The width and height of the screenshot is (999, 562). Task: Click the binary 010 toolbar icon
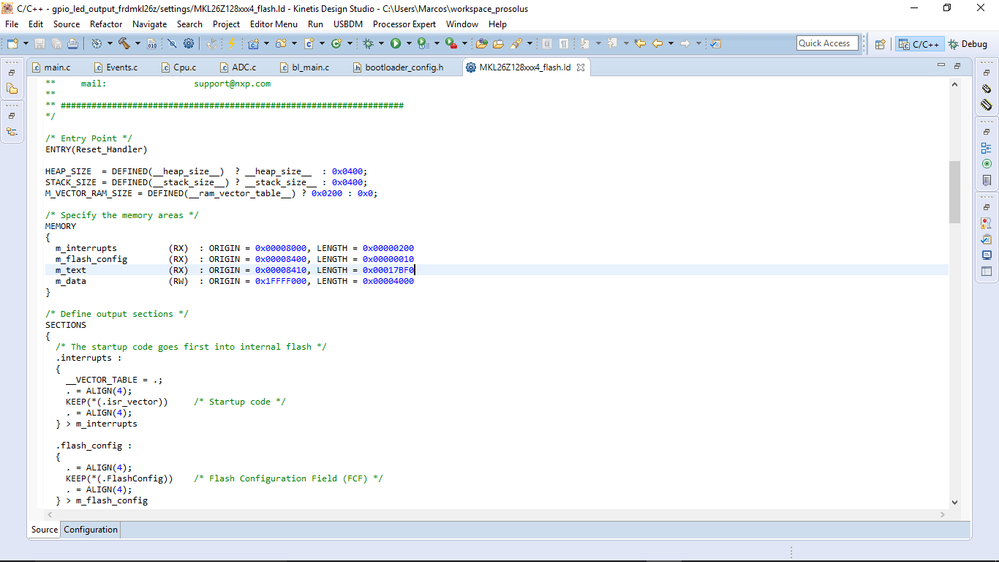click(x=152, y=43)
